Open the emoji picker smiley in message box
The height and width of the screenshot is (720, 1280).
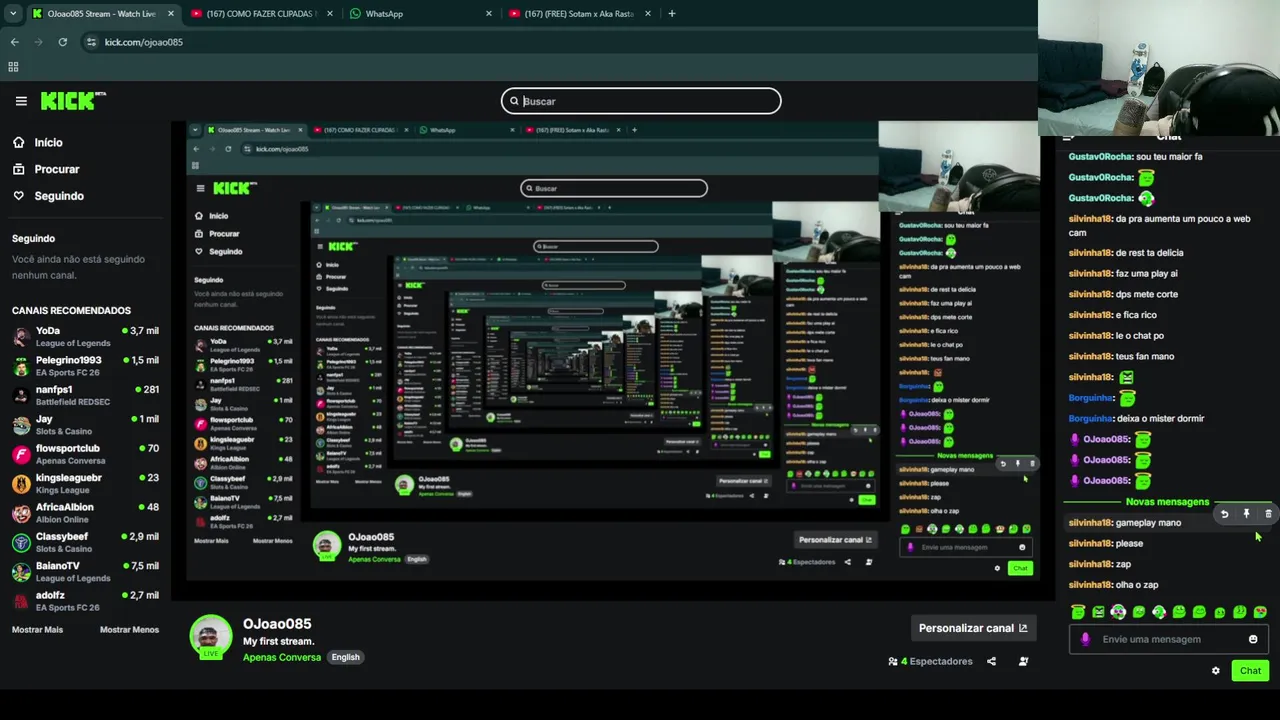[1253, 639]
